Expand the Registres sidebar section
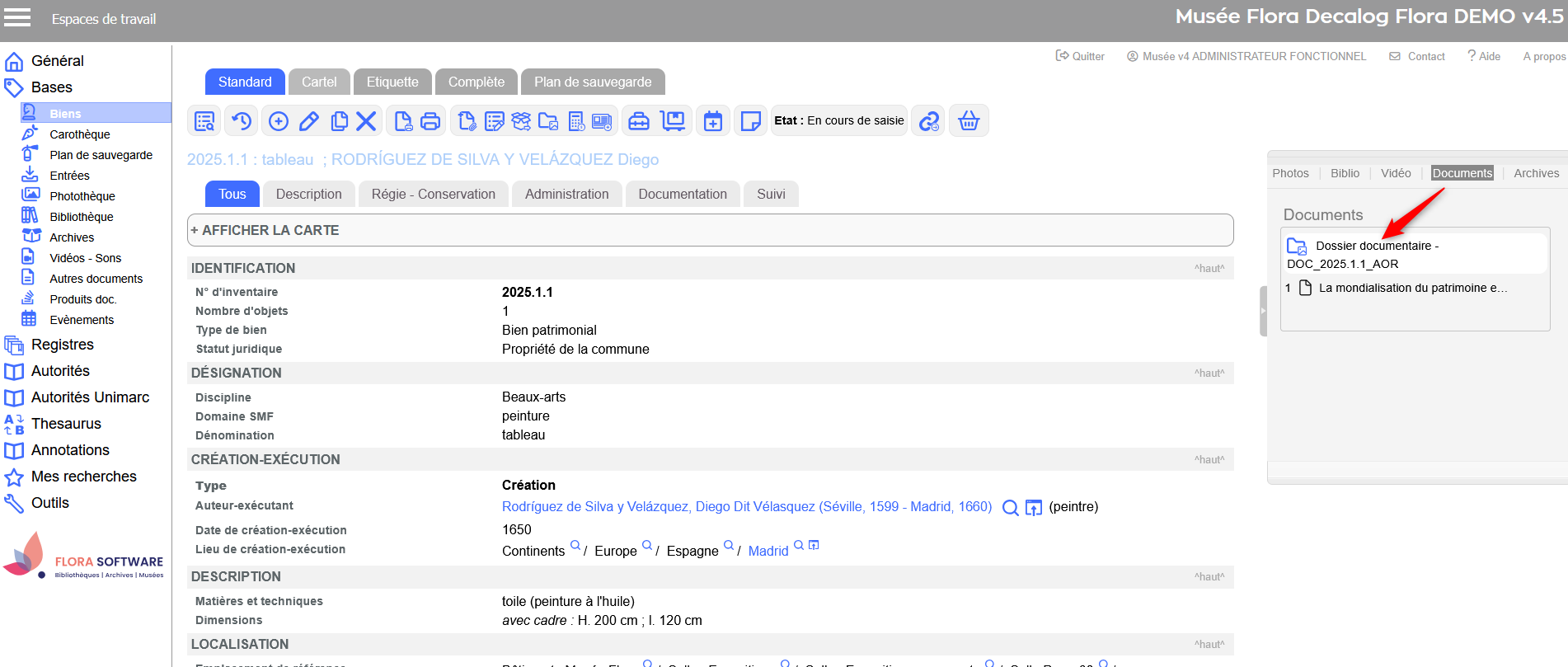1568x667 pixels. (62, 345)
